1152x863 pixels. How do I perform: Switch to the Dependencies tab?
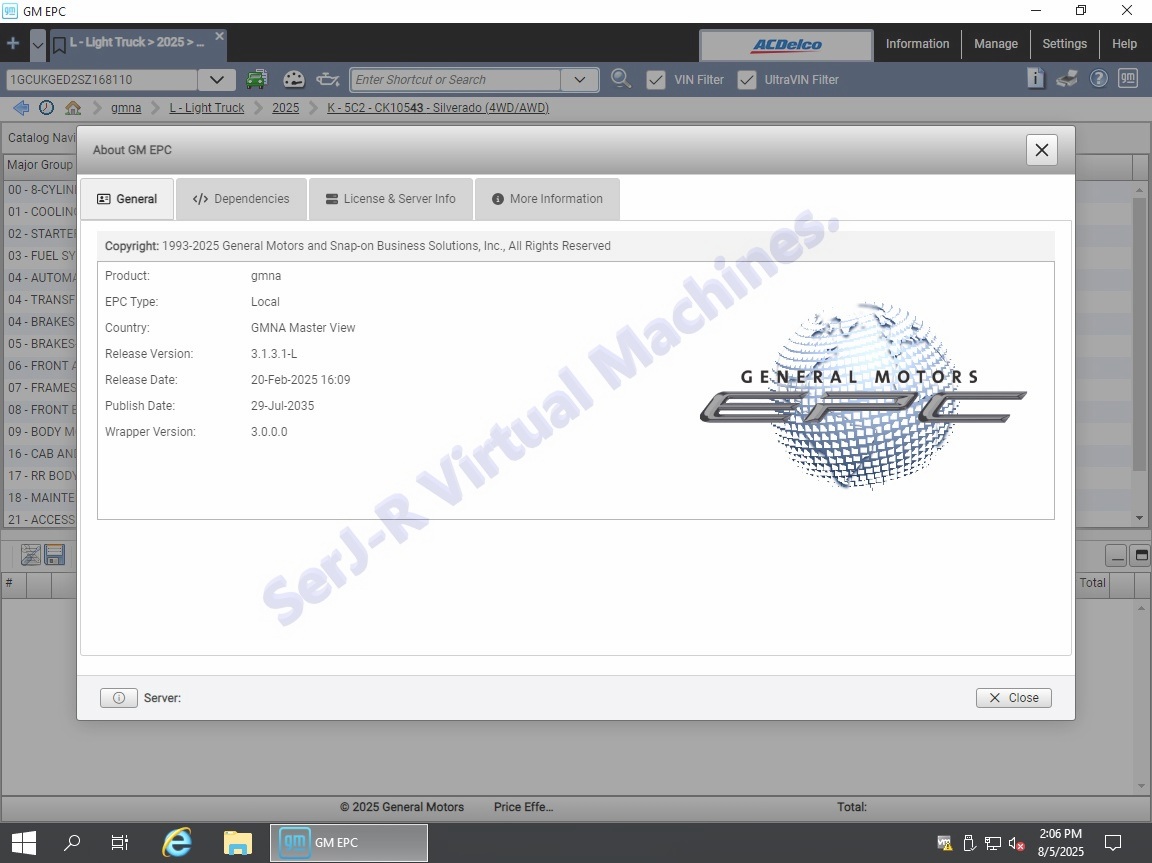pos(241,199)
